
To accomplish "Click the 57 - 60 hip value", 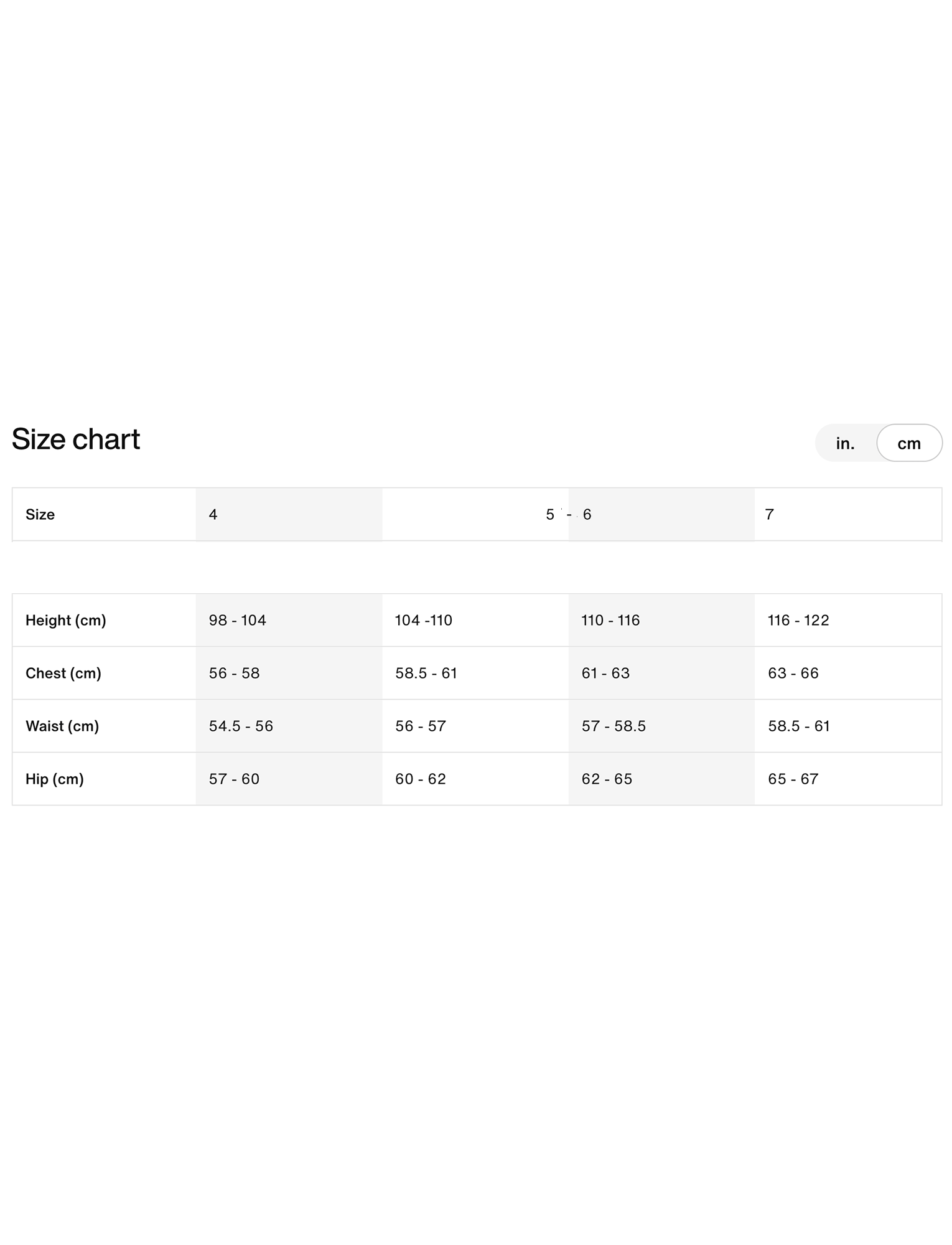I will 234,779.
